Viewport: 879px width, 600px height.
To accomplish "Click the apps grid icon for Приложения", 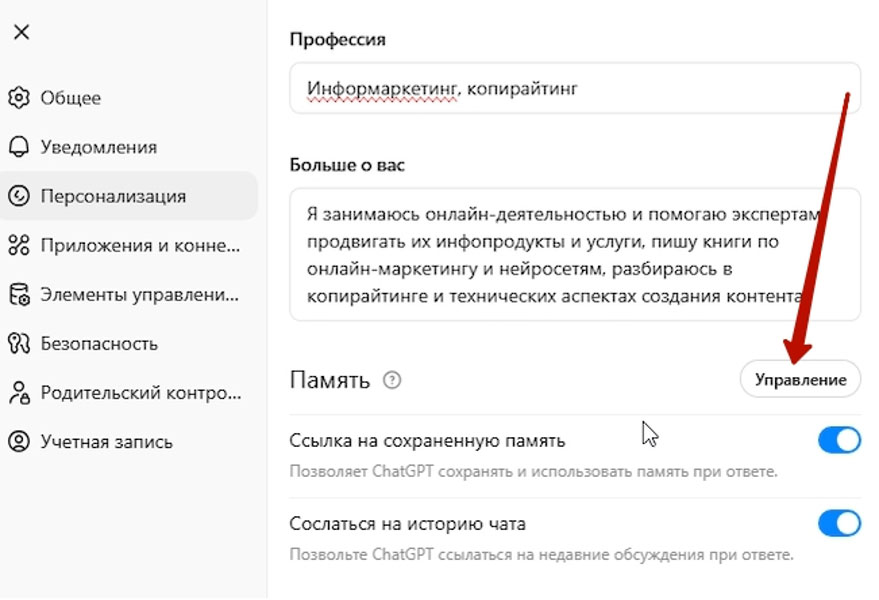I will point(19,245).
